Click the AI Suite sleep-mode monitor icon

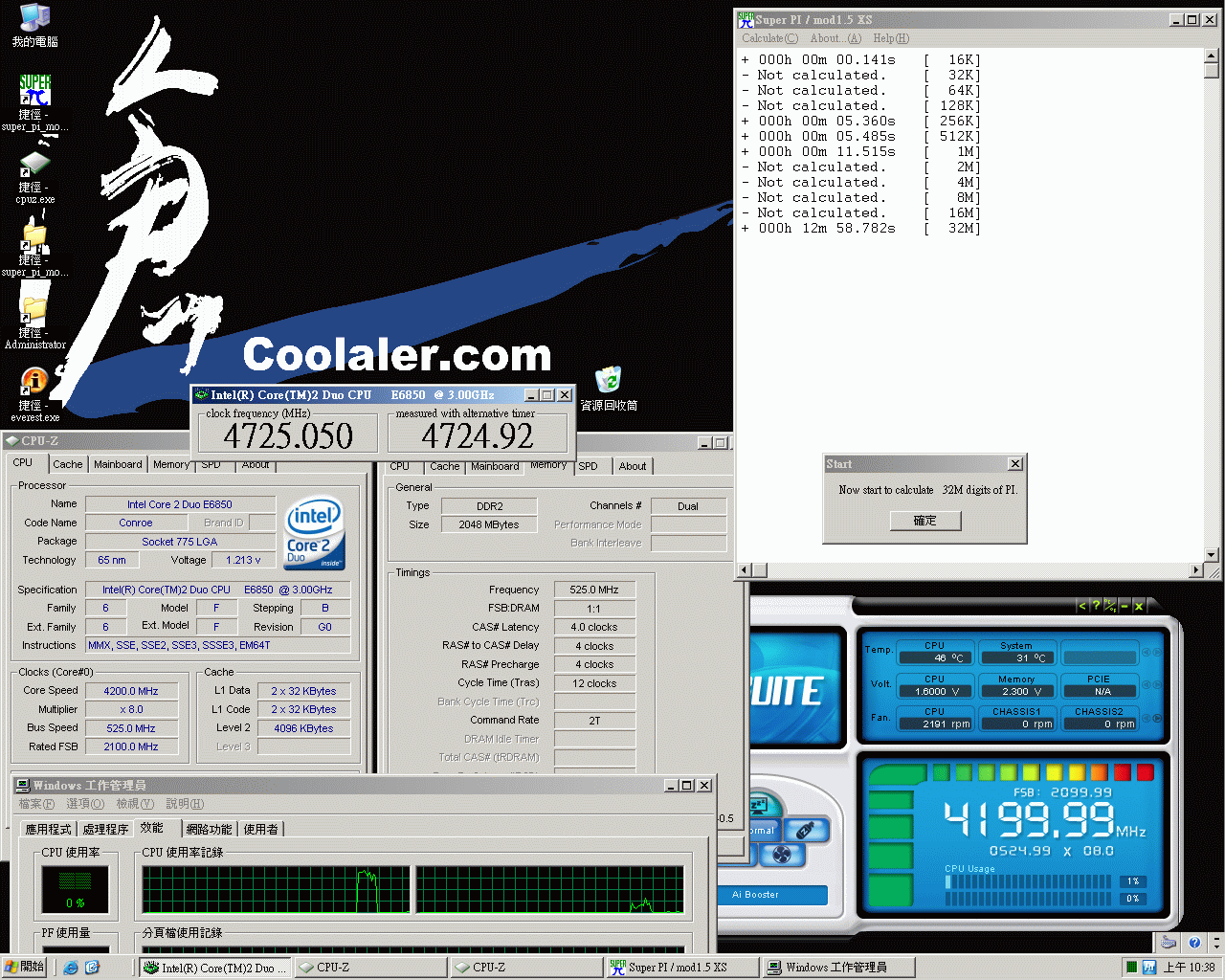pyautogui.click(x=761, y=805)
